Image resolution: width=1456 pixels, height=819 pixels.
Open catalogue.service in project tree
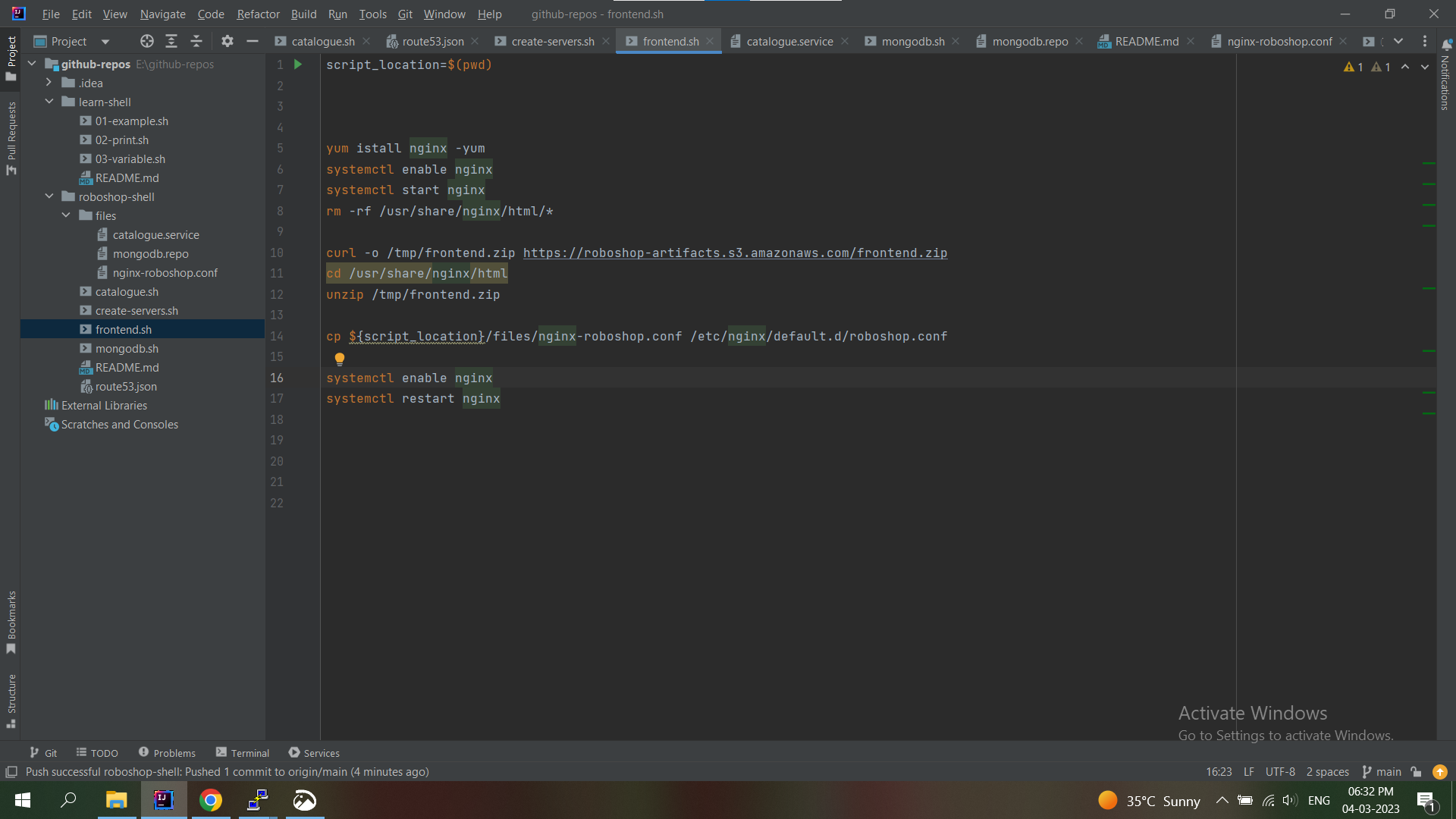pyautogui.click(x=155, y=235)
